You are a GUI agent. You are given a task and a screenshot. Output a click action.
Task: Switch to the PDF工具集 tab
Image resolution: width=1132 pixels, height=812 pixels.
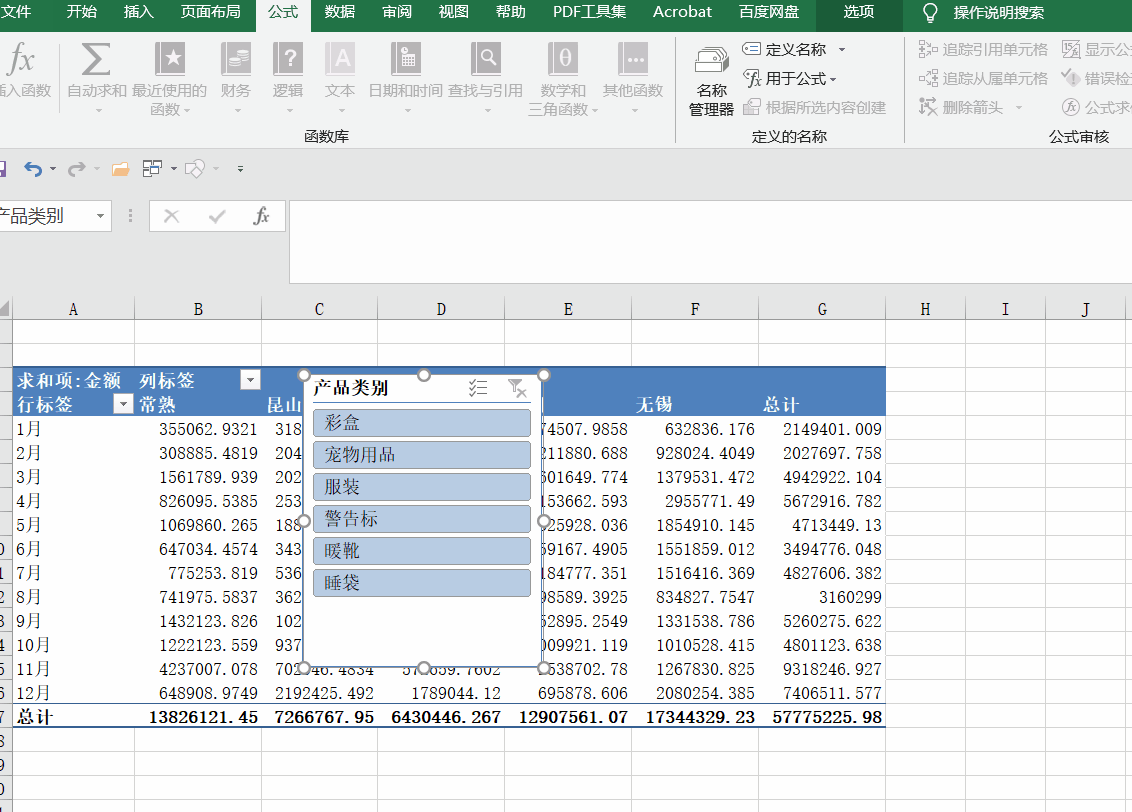pyautogui.click(x=589, y=12)
